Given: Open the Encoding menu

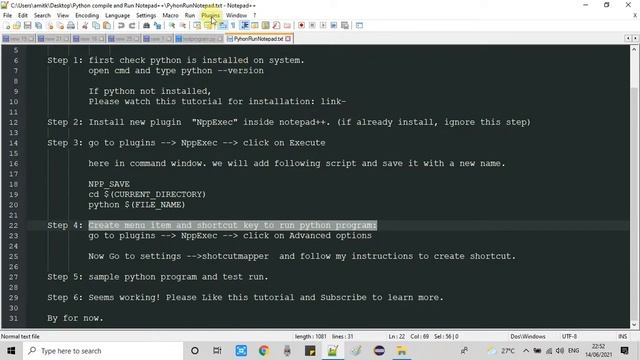Looking at the screenshot, I should coord(87,15).
